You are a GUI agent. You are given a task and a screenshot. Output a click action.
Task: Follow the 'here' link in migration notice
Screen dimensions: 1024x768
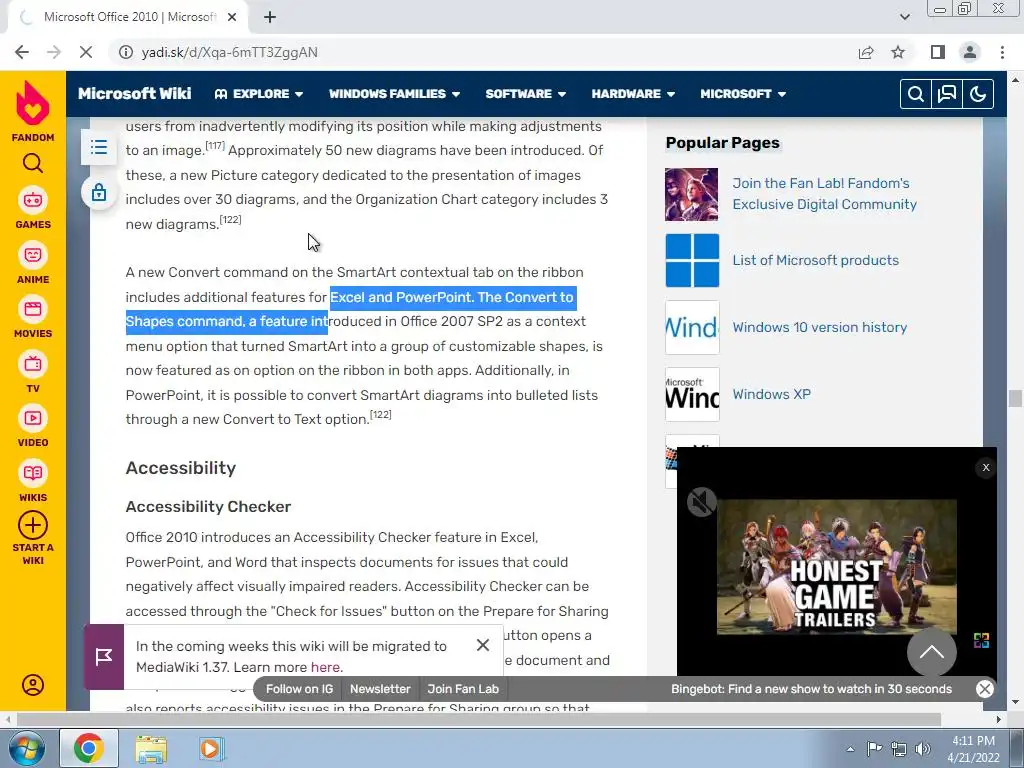[325, 667]
